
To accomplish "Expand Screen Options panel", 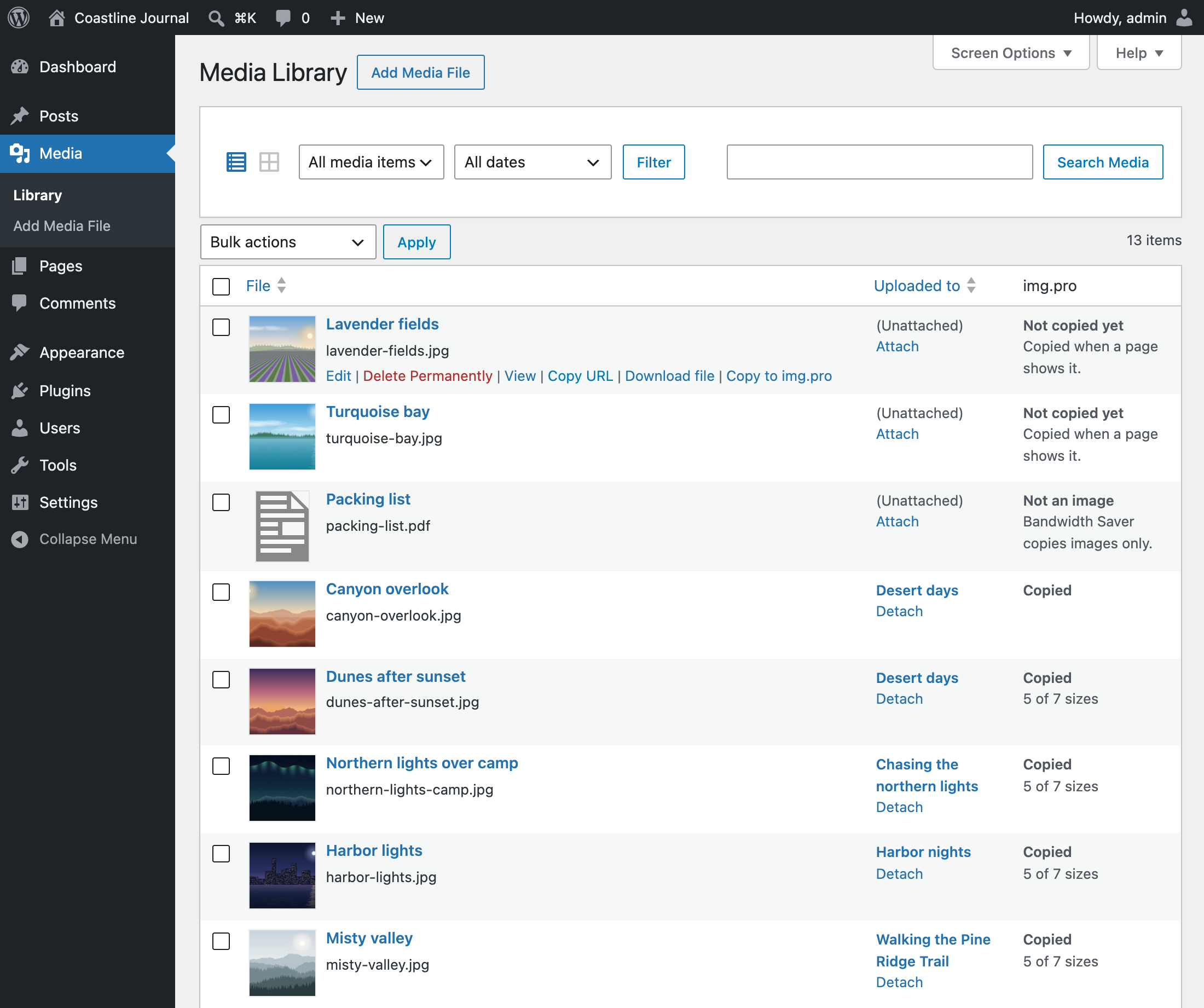I will click(x=1011, y=53).
